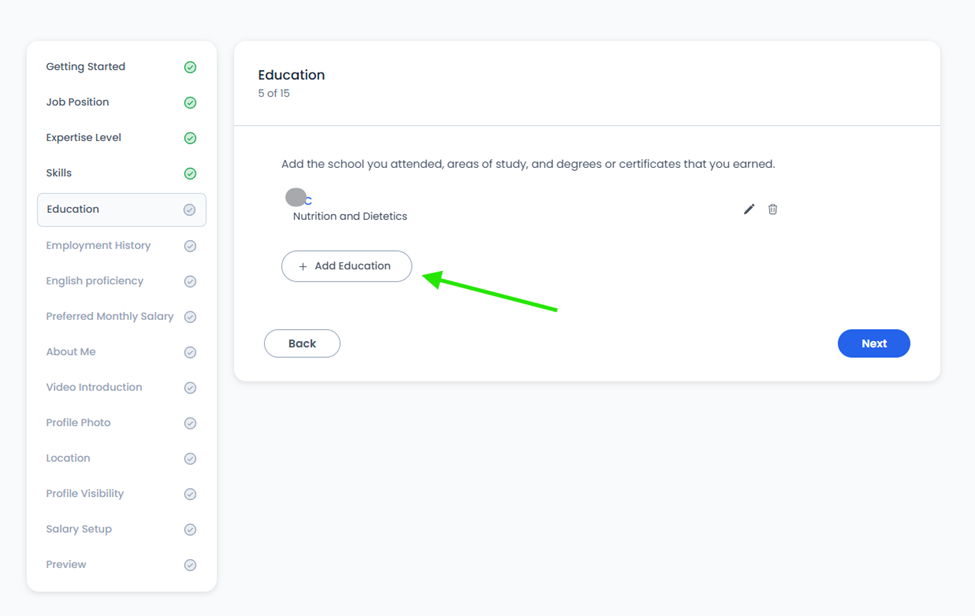Click the pencil edit icon for Nutrition and Dietetics
This screenshot has height=616, width=975.
pos(749,209)
